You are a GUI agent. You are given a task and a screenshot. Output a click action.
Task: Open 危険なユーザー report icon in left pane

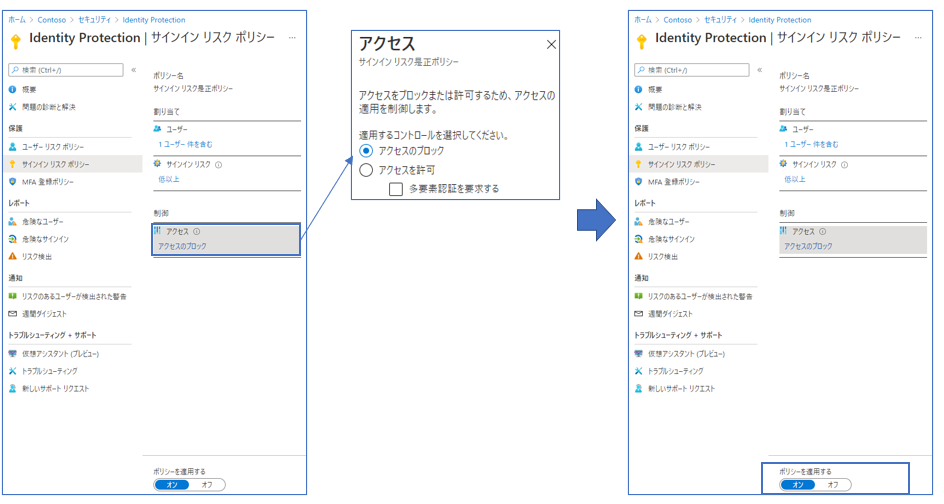13,222
